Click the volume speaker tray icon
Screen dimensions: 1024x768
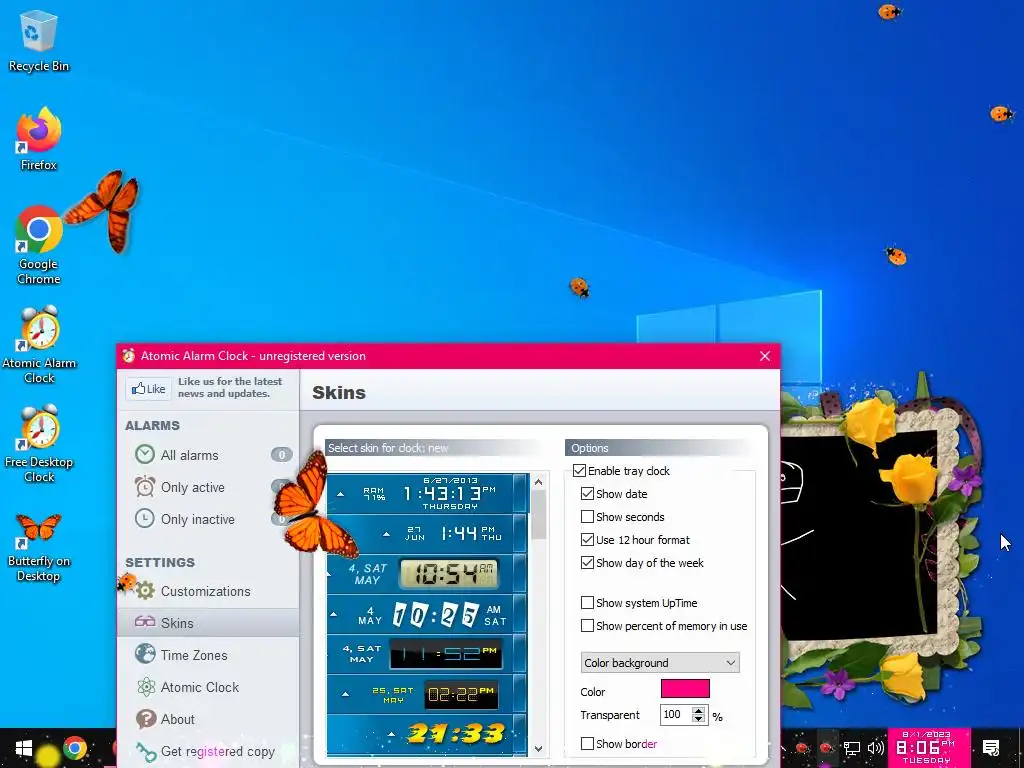[x=876, y=748]
